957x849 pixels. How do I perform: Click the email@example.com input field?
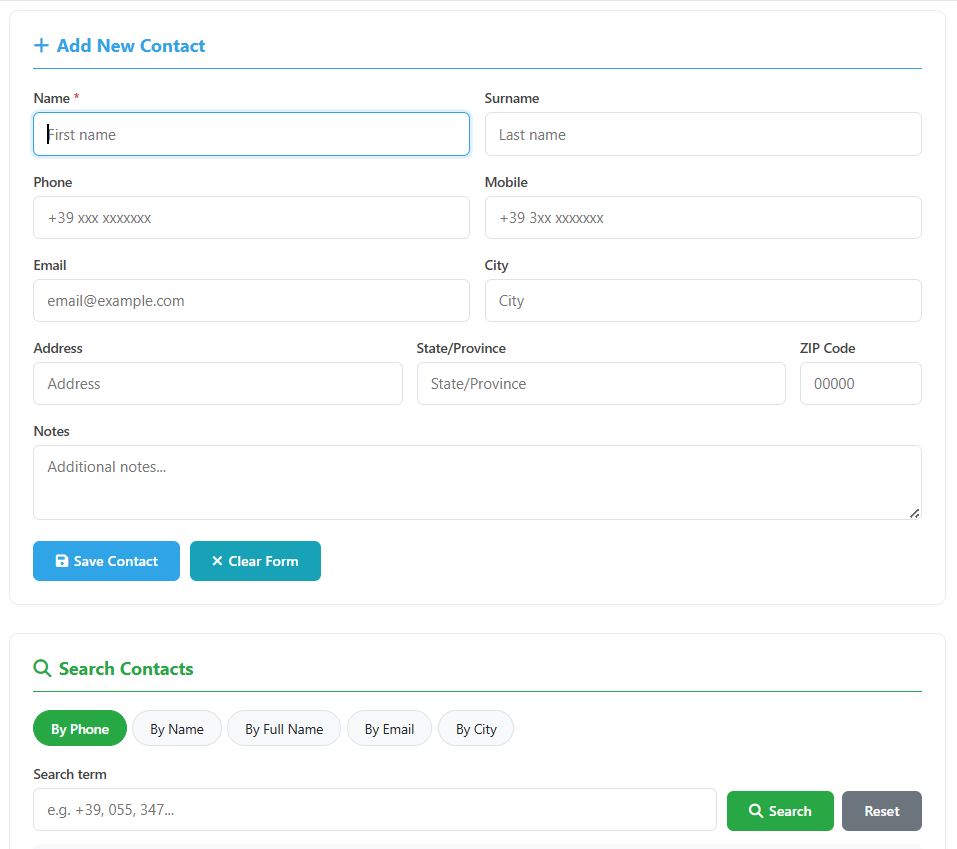[251, 300]
